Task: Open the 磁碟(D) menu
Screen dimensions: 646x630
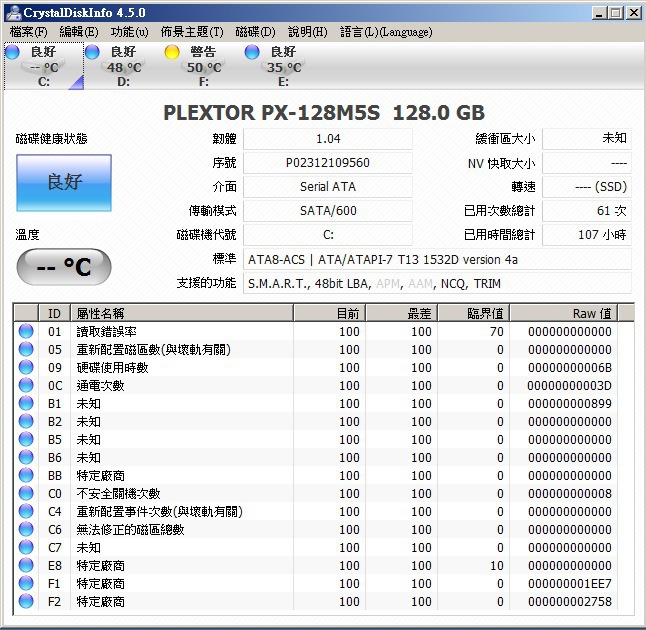Action: point(255,32)
